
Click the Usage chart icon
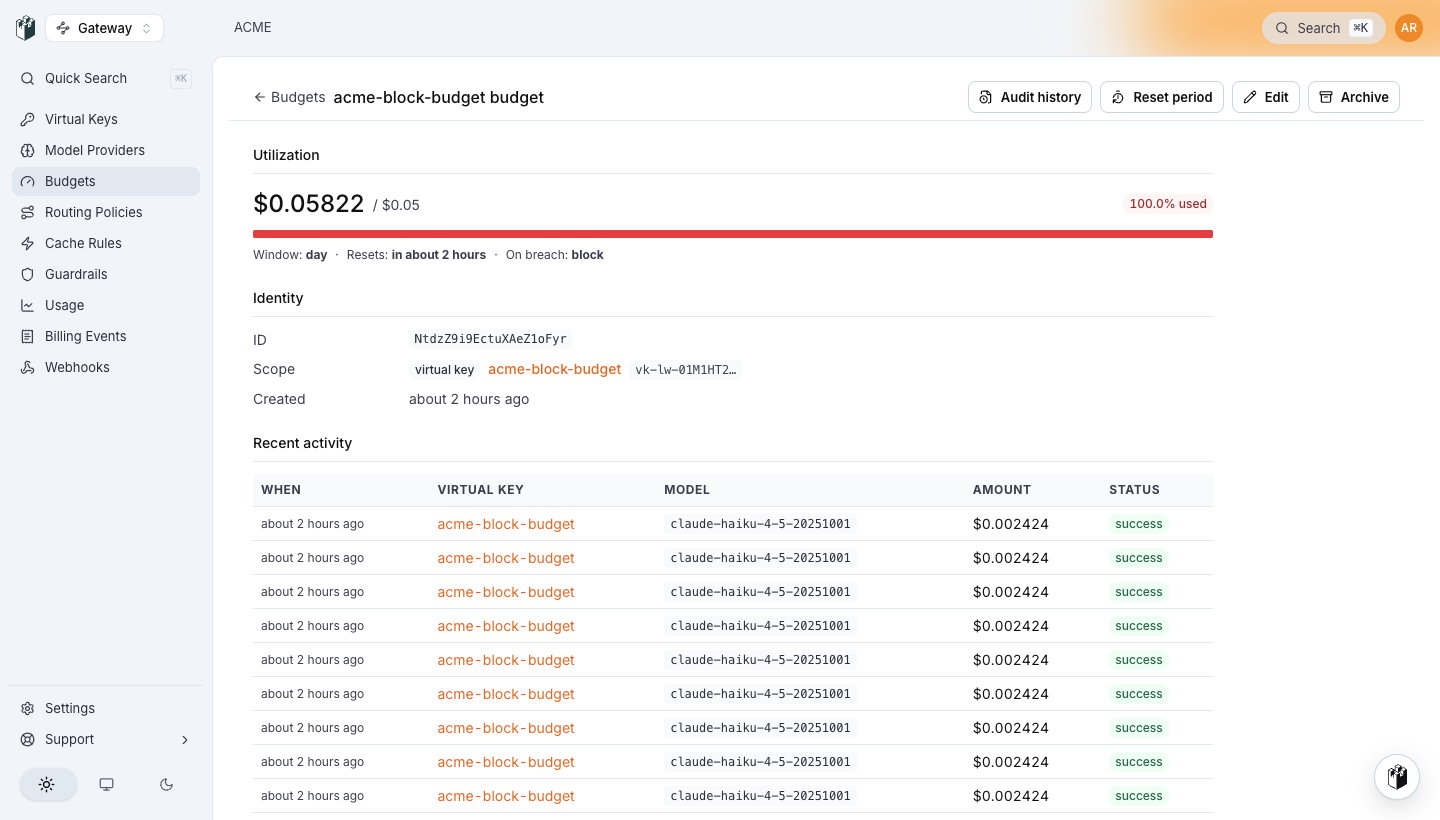pyautogui.click(x=28, y=305)
